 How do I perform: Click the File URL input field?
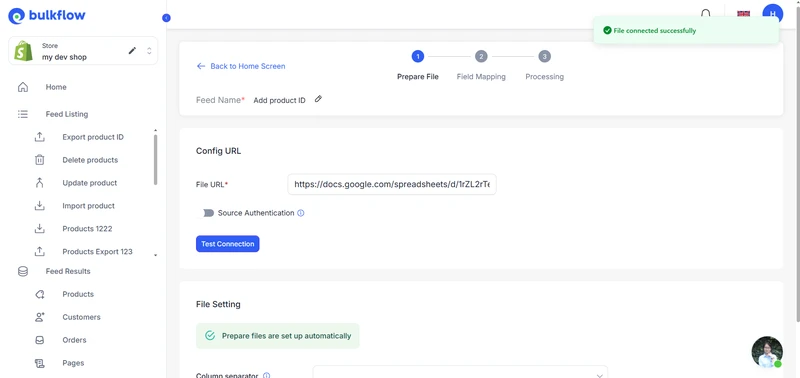(x=392, y=185)
